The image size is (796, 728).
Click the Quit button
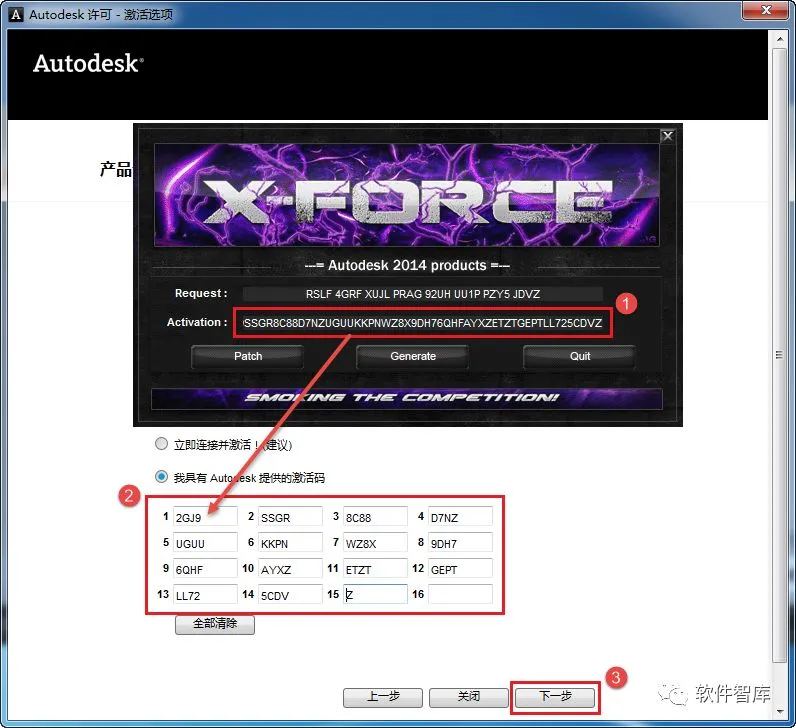point(579,356)
